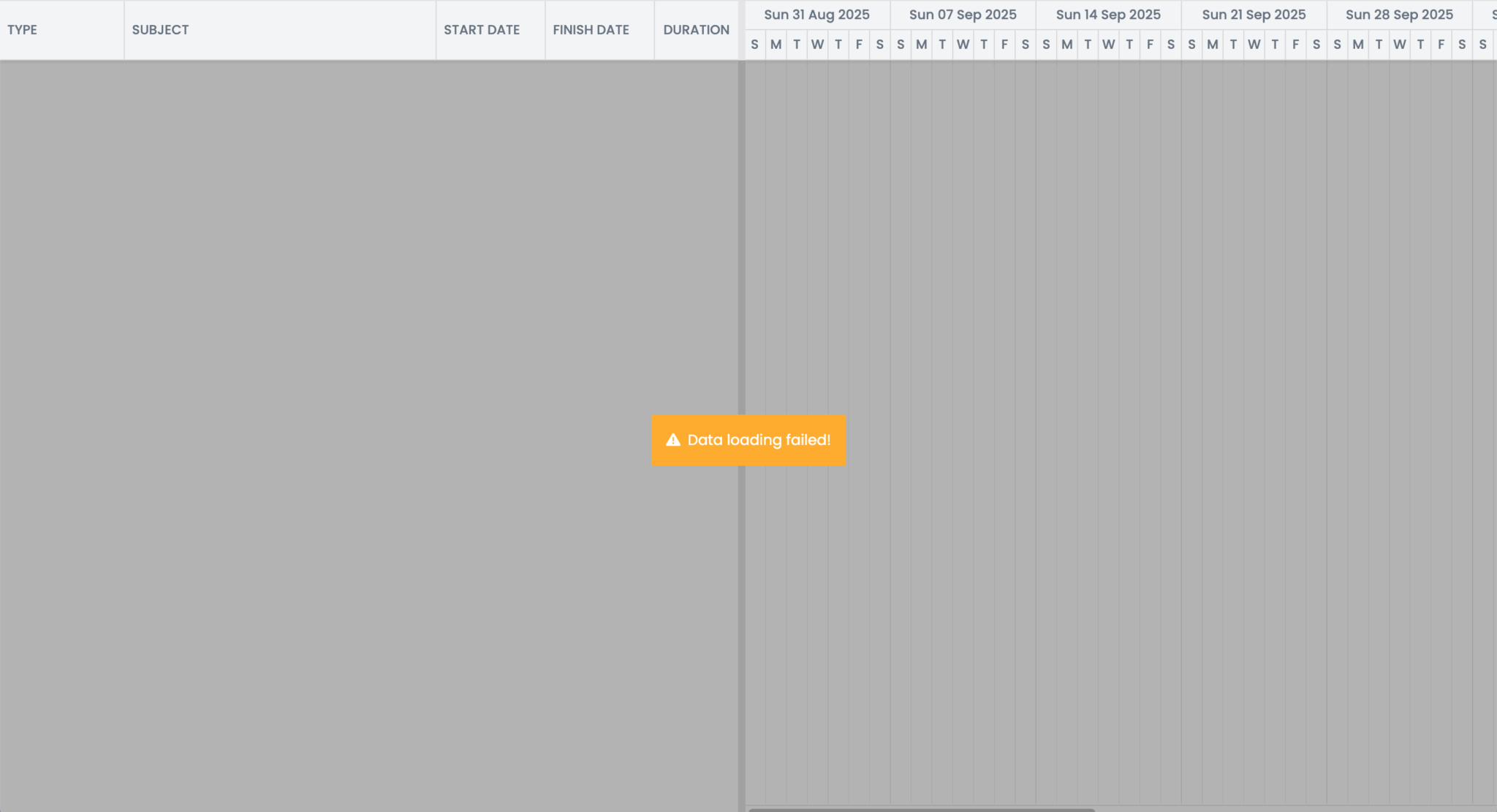Click Wednesday cell under 21 Sep week
This screenshot has width=1497, height=812.
point(1254,45)
